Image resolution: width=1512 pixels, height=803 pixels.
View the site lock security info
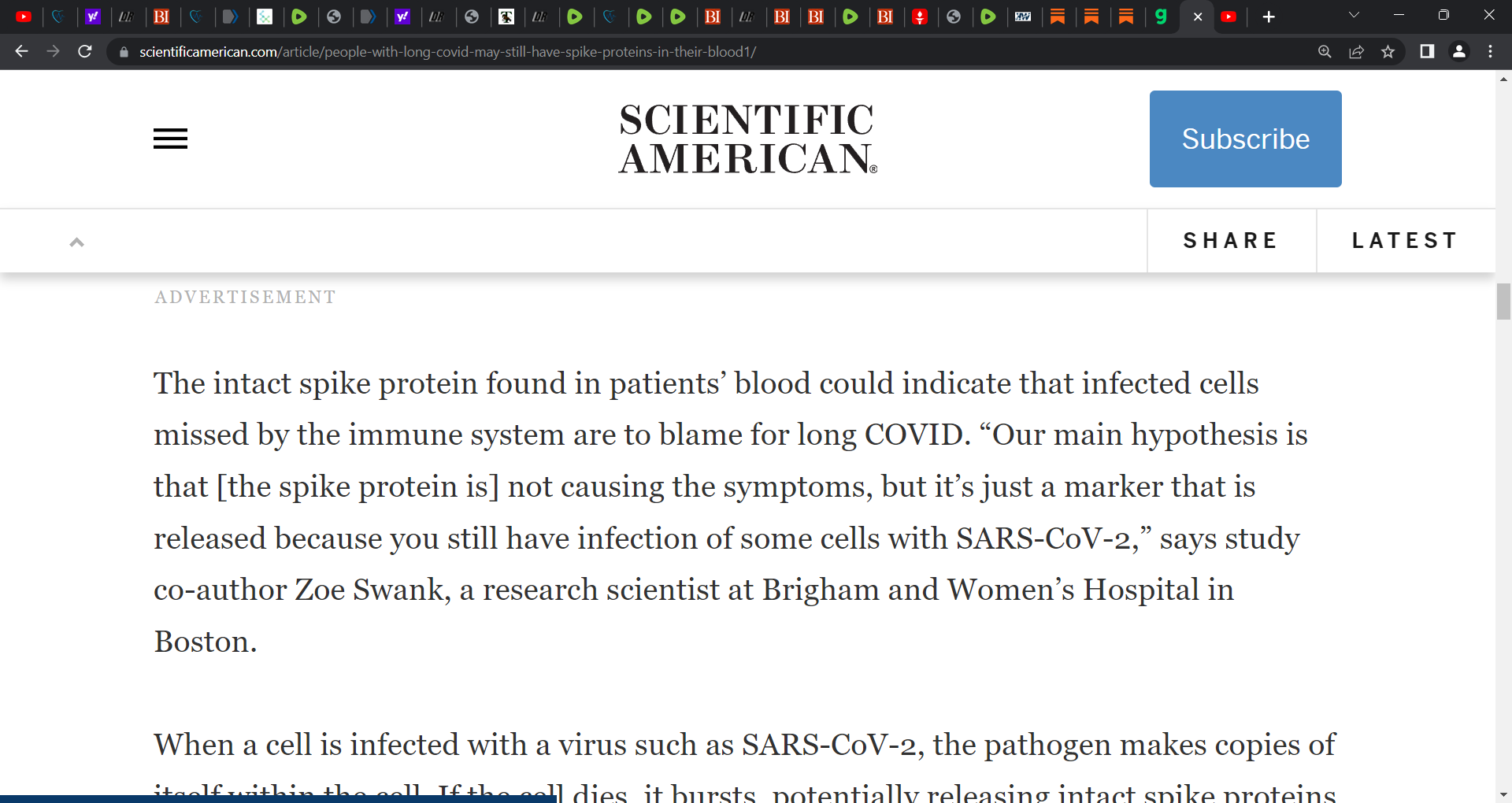[124, 52]
